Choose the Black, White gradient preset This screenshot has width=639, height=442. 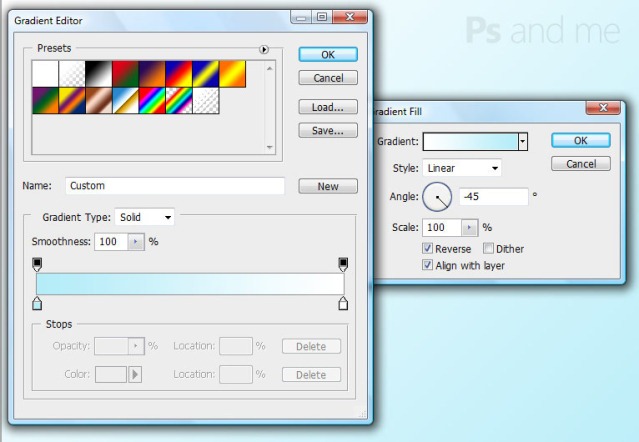(x=99, y=74)
